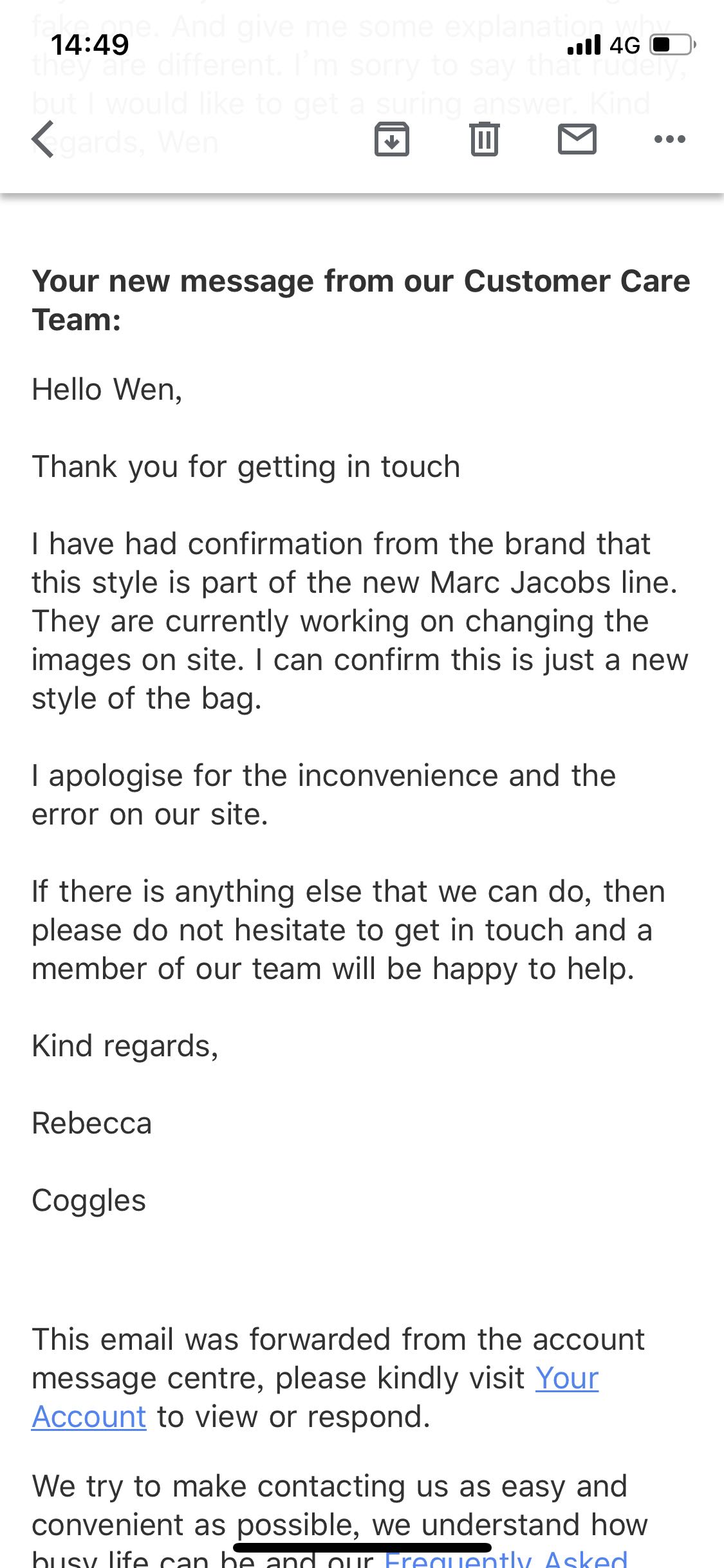Tap the "Hello Wen," greeting line
This screenshot has width=724, height=1568.
coord(107,389)
